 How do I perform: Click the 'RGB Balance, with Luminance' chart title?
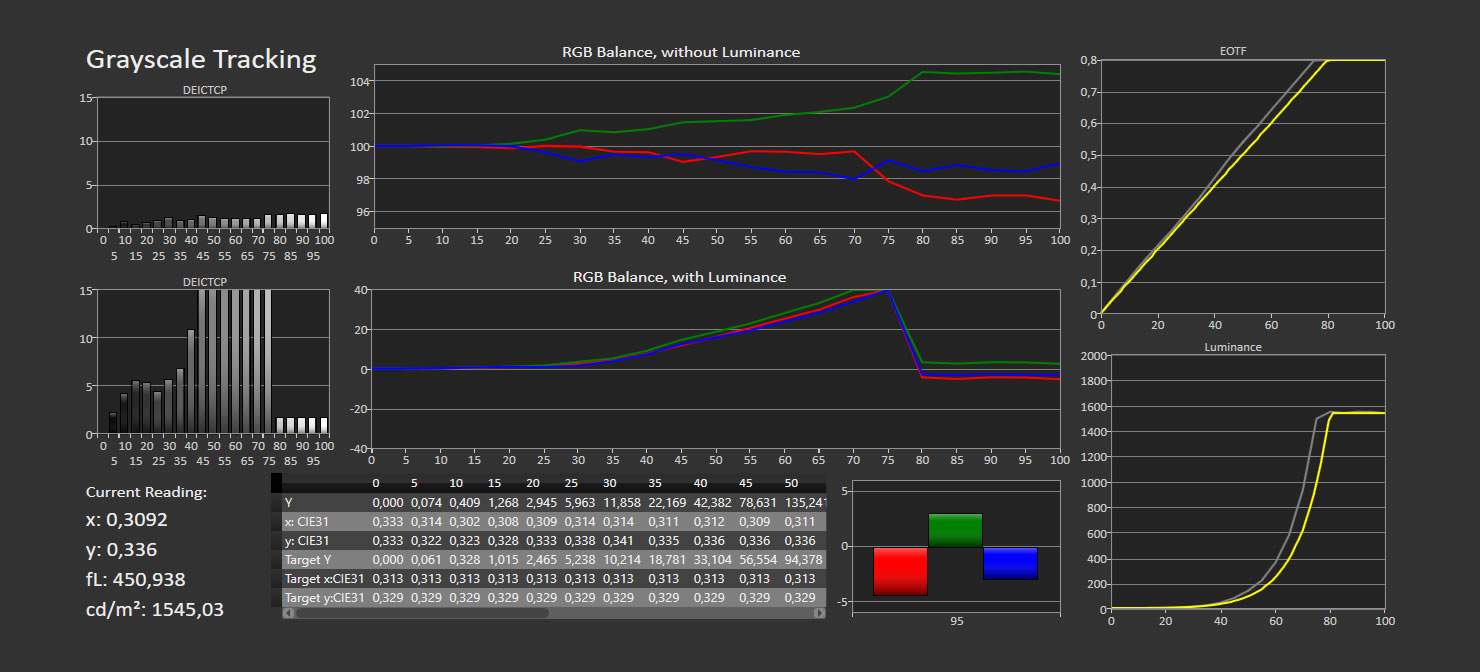pos(680,277)
